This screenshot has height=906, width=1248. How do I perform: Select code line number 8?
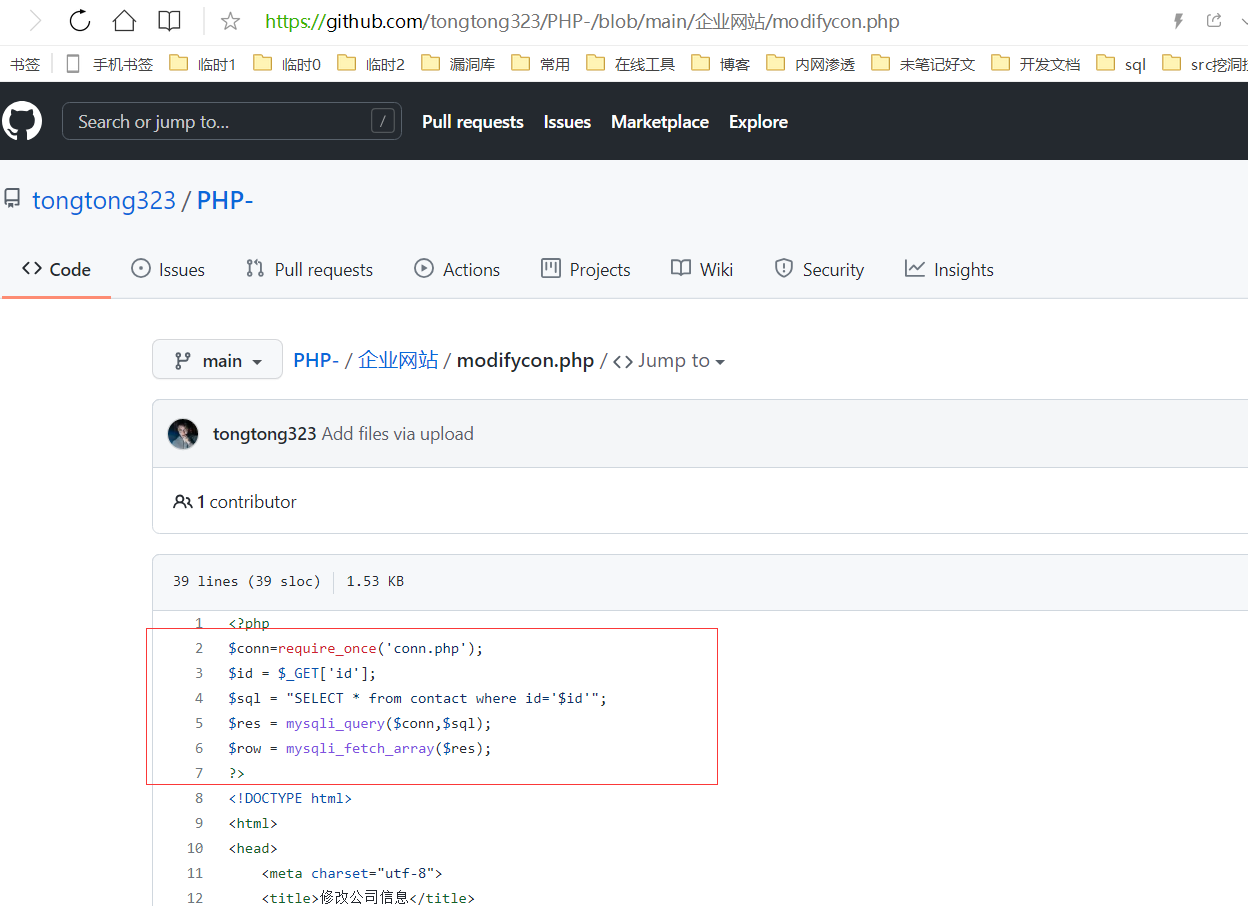199,798
